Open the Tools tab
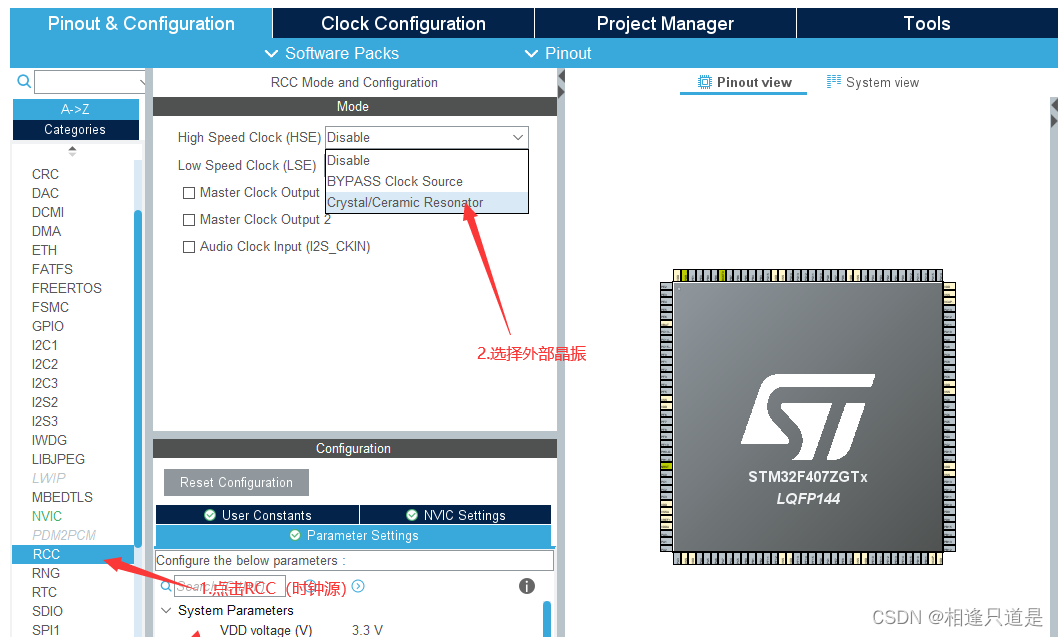The image size is (1058, 637). (927, 24)
